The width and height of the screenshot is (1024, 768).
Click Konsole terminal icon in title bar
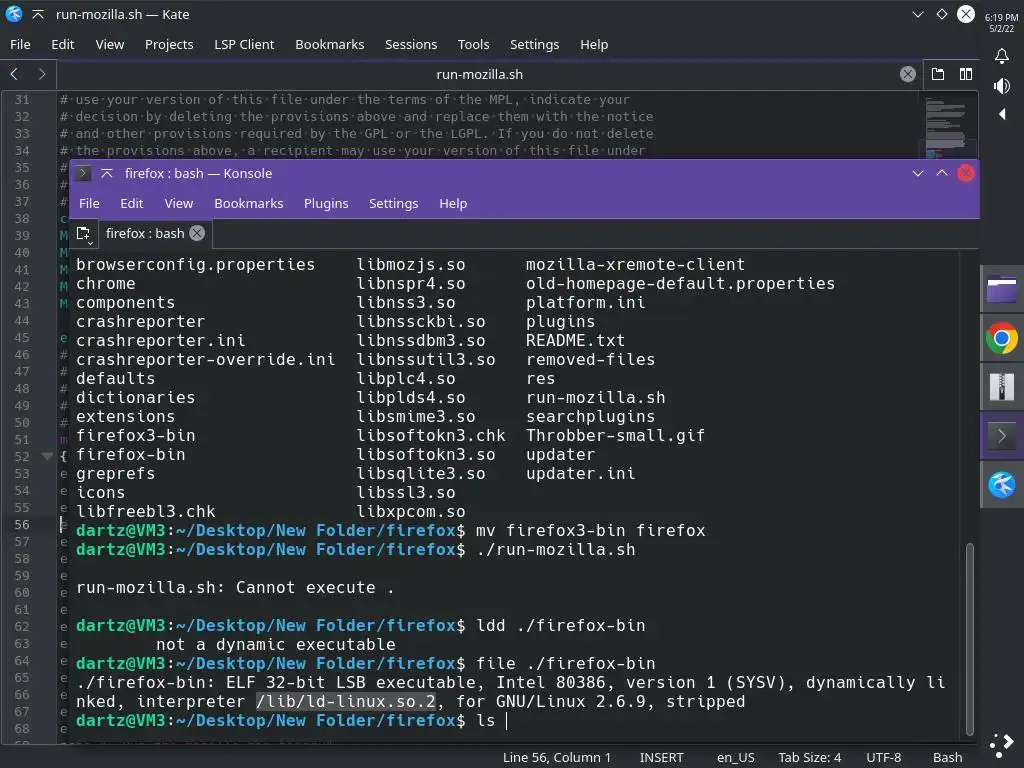point(83,173)
